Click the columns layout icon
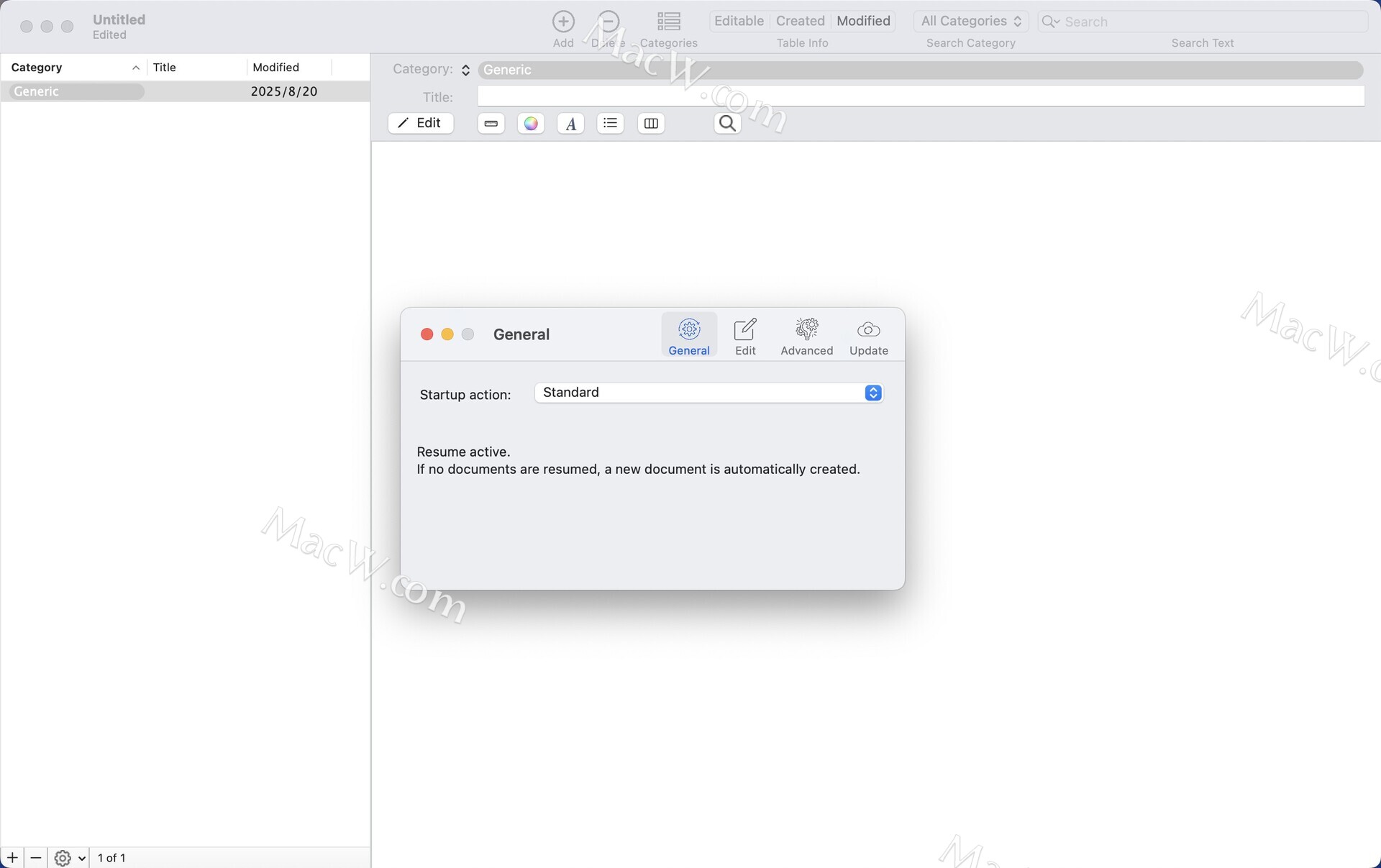The image size is (1381, 868). 651,124
